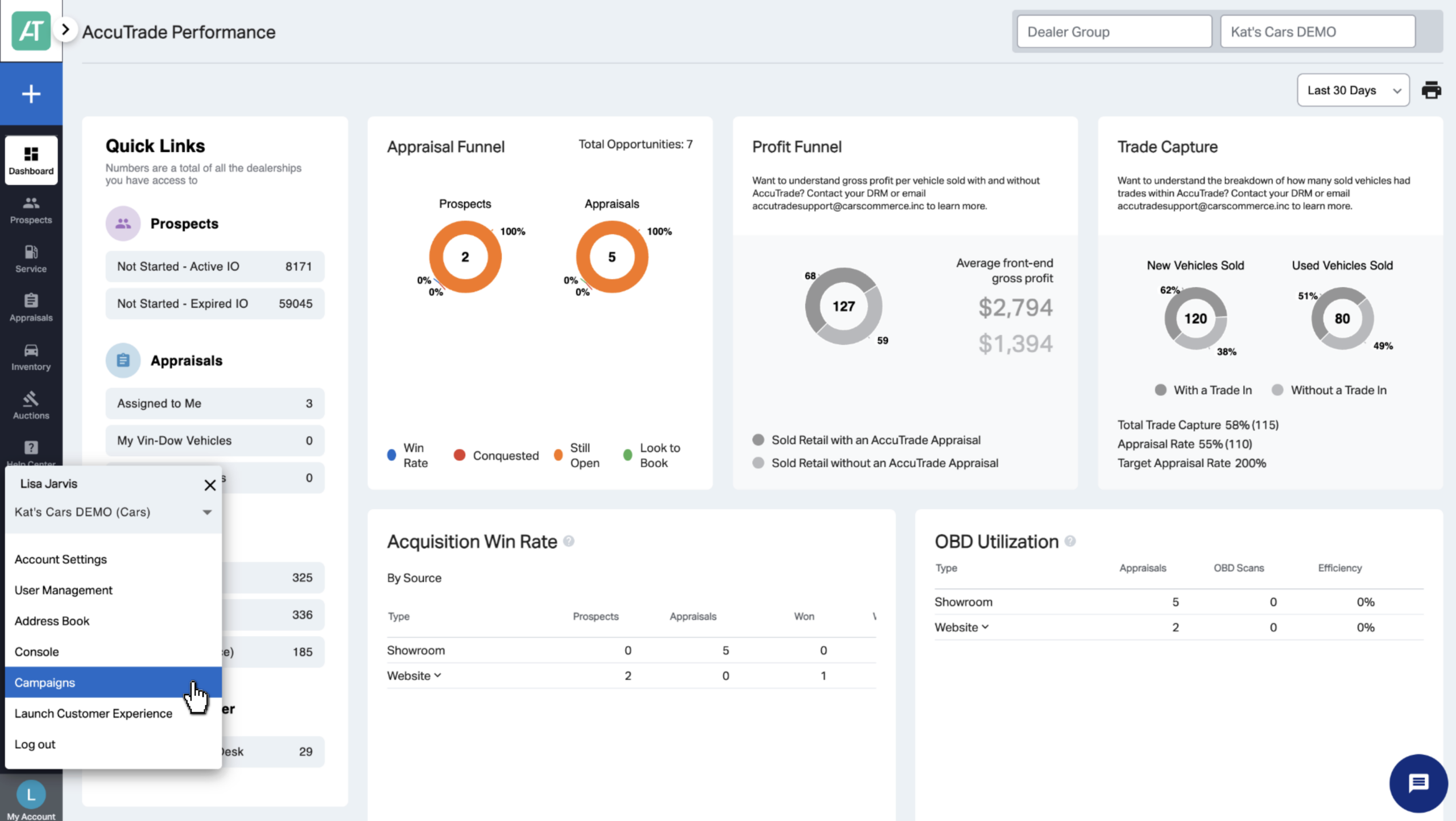Image resolution: width=1456 pixels, height=821 pixels.
Task: Click the $2,794 average gross profit value
Action: point(1015,307)
